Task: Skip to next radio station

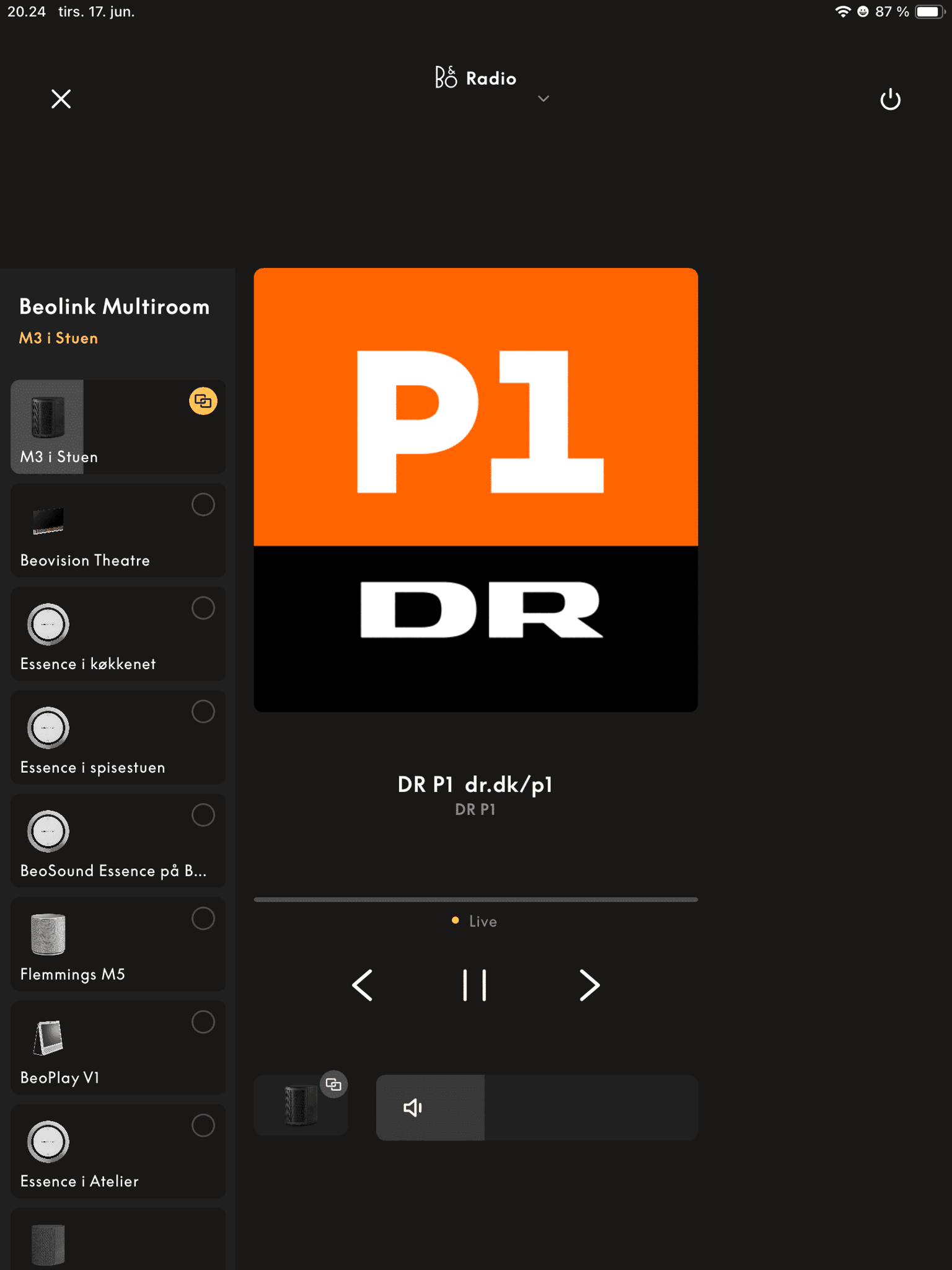Action: [x=589, y=985]
